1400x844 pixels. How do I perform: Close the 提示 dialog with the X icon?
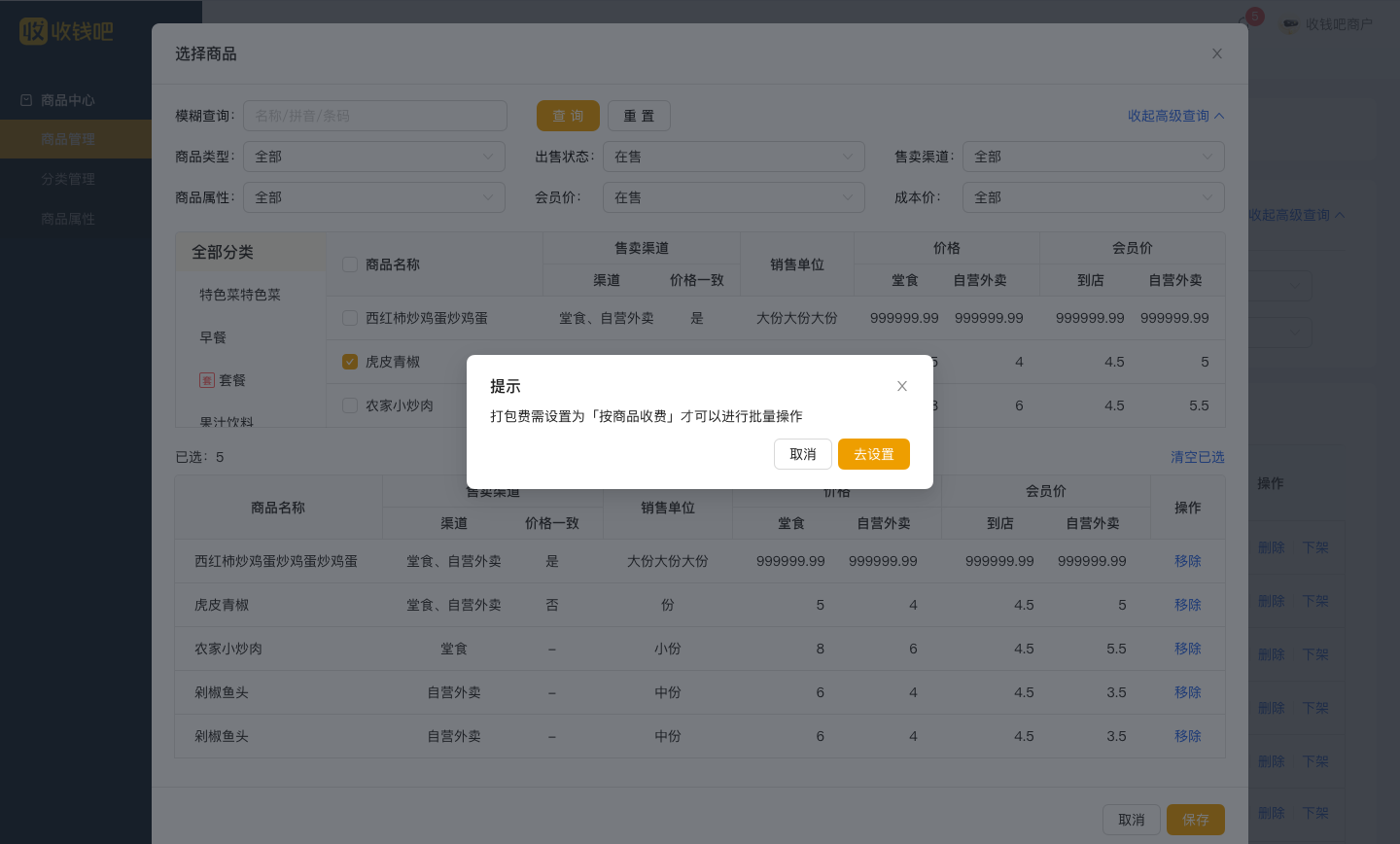[x=902, y=386]
